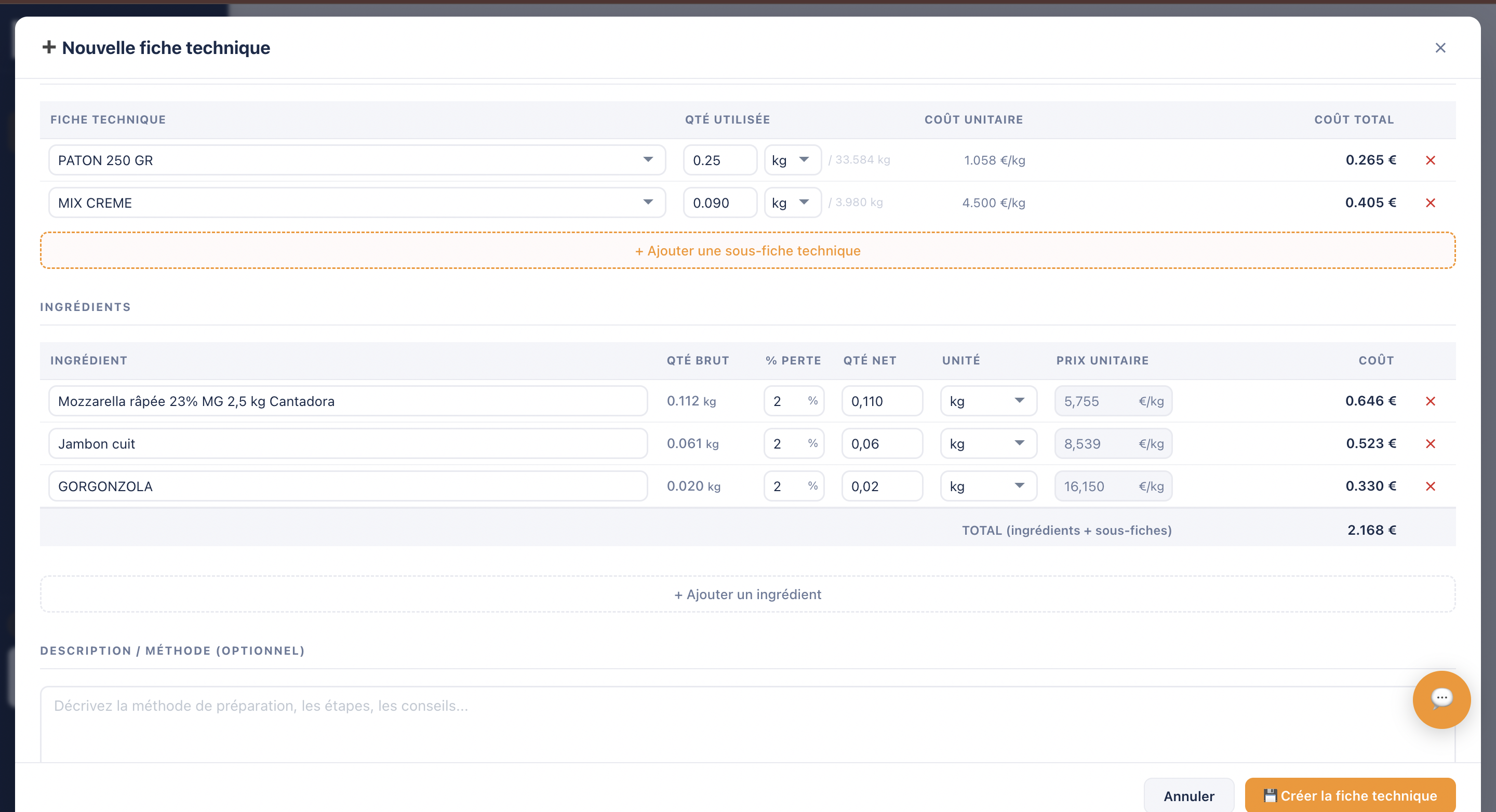This screenshot has width=1496, height=812.
Task: Open the unit dropdown for Jambon cuit
Action: 988,443
